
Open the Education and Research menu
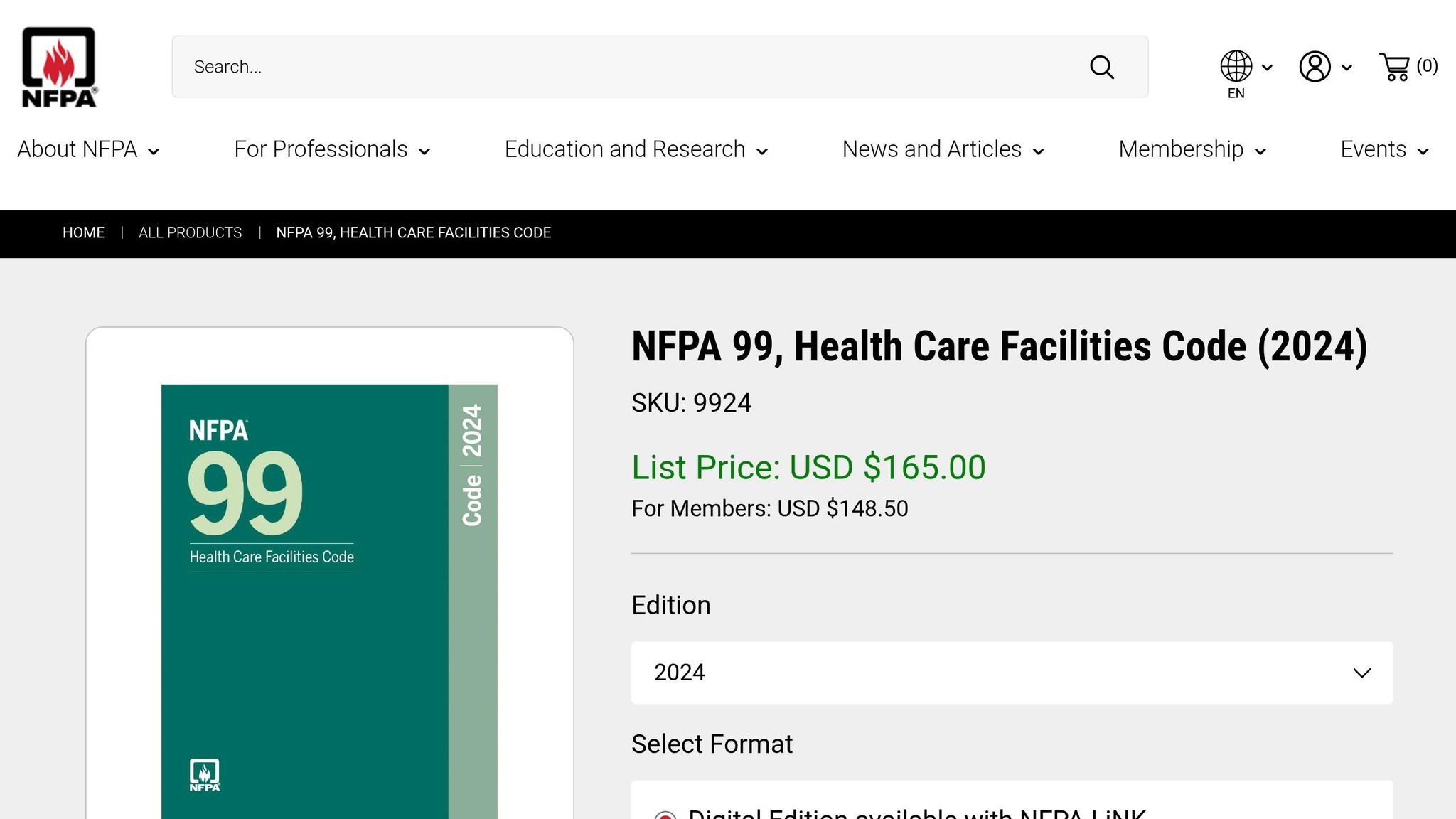tap(636, 149)
